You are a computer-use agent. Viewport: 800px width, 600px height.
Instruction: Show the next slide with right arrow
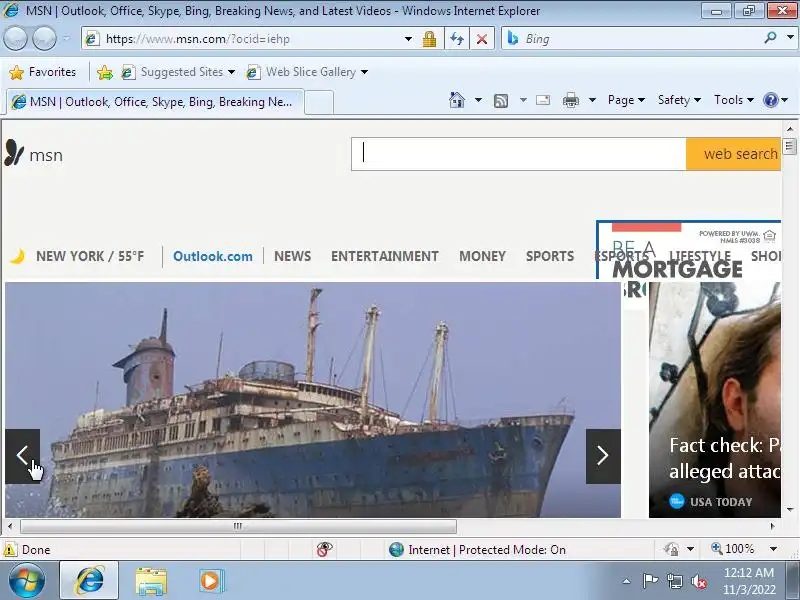[x=603, y=456]
